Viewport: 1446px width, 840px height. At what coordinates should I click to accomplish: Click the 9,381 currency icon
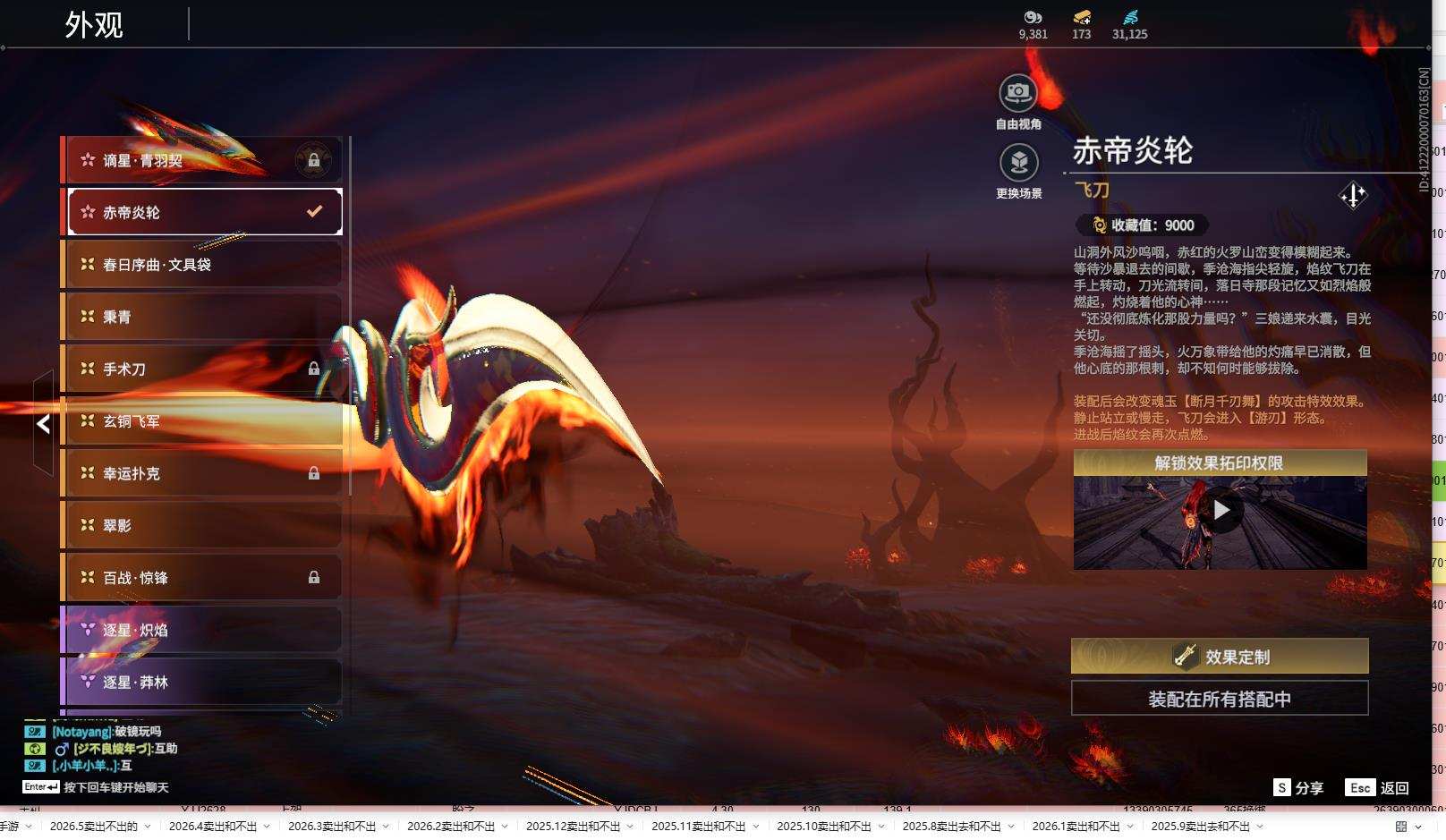pos(1033,17)
